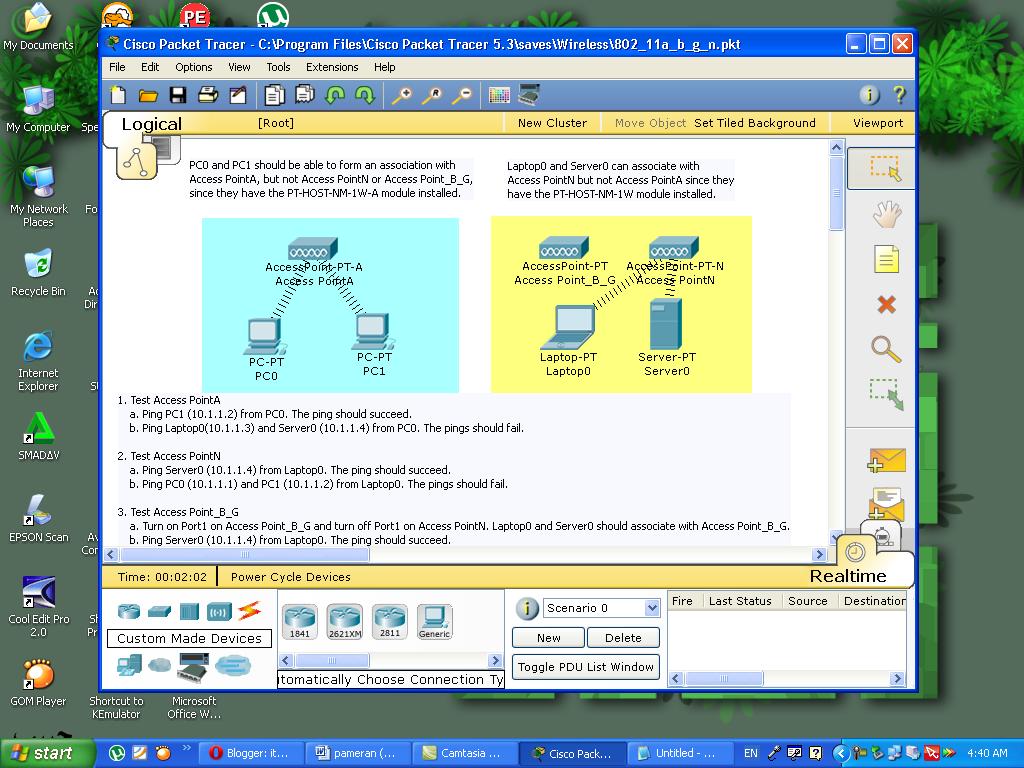This screenshot has height=768, width=1024.
Task: Pick the 2811 router device
Action: [390, 621]
